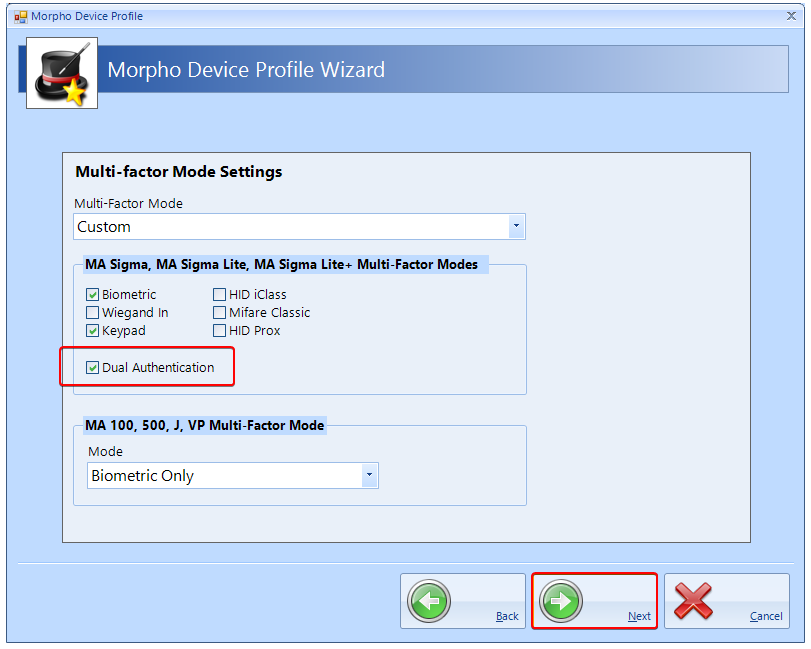Viewport: 811px width, 649px height.
Task: Go Back to the previous wizard page
Action: [463, 601]
